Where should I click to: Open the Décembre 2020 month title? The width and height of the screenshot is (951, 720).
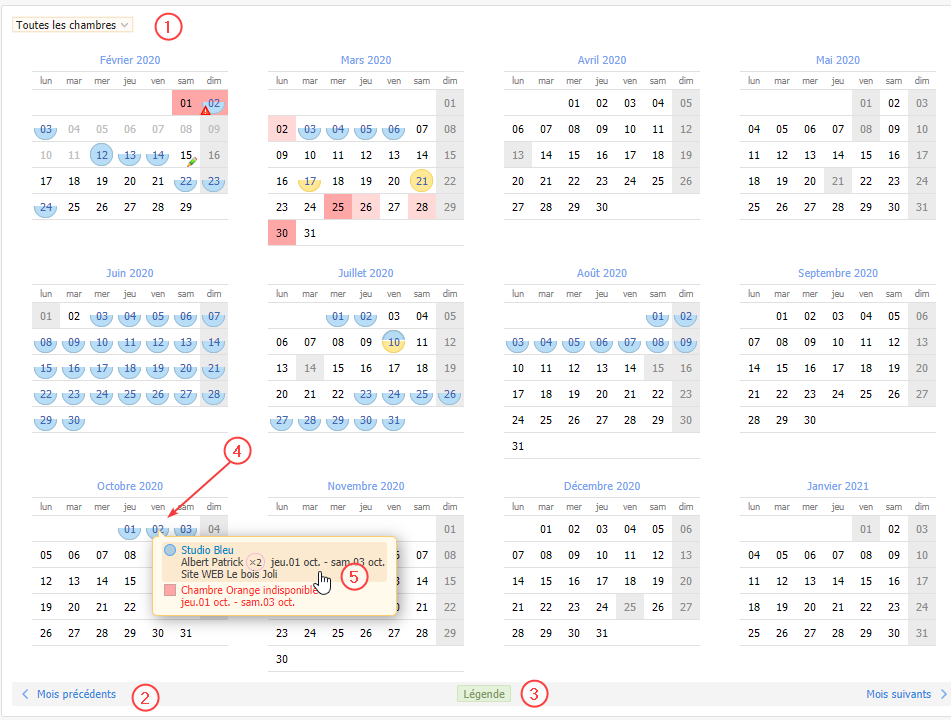click(601, 486)
